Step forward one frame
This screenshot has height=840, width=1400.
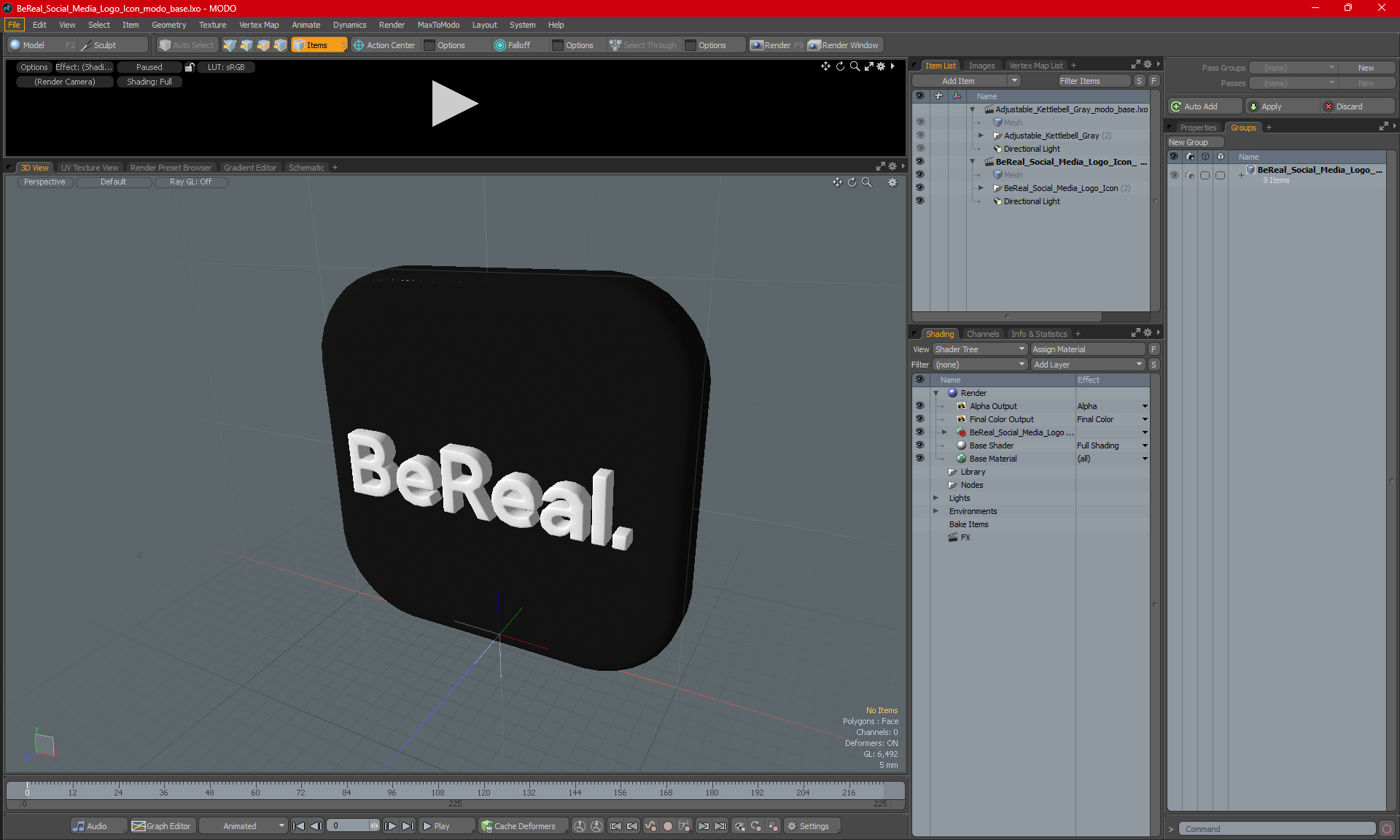click(391, 826)
